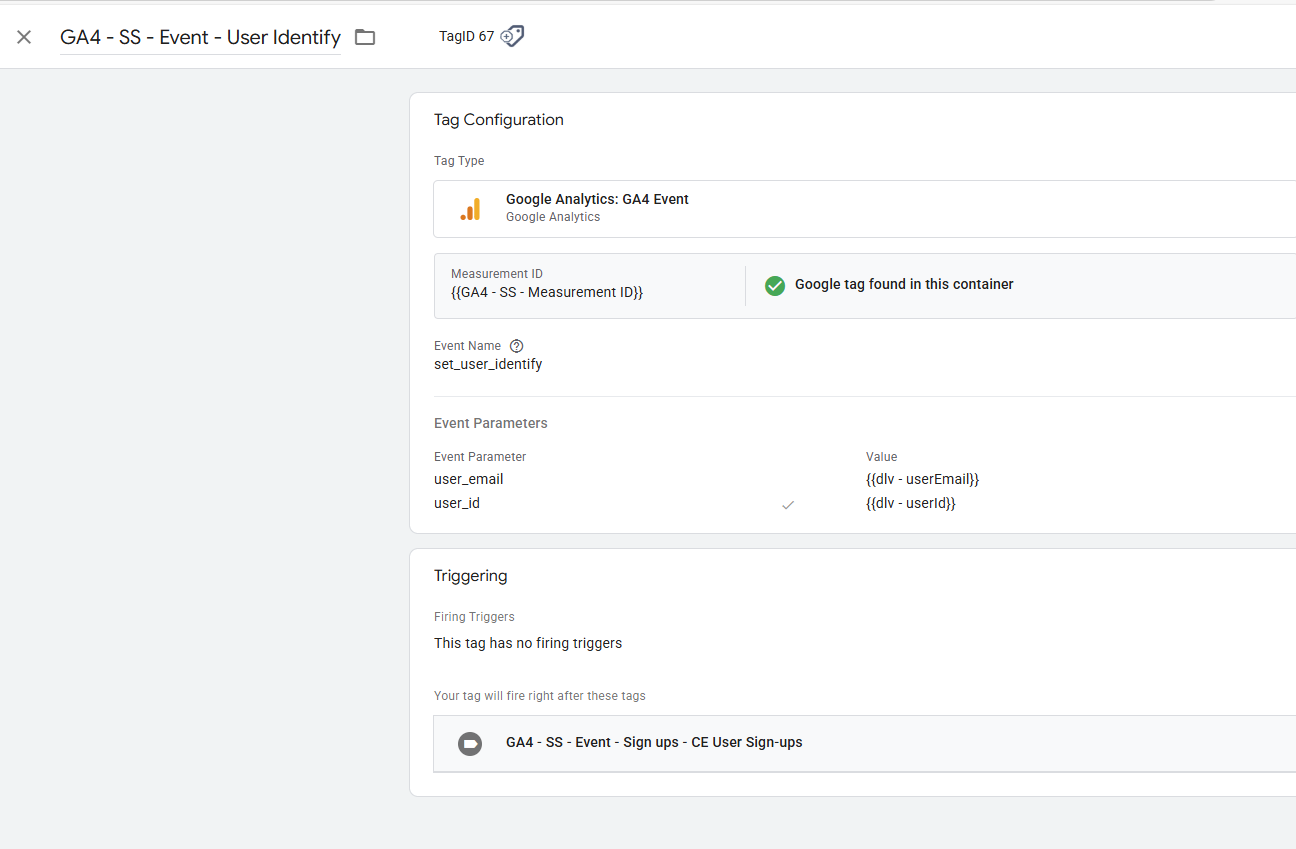Click the label icon next to TagID 67
The width and height of the screenshot is (1296, 849).
coord(512,36)
